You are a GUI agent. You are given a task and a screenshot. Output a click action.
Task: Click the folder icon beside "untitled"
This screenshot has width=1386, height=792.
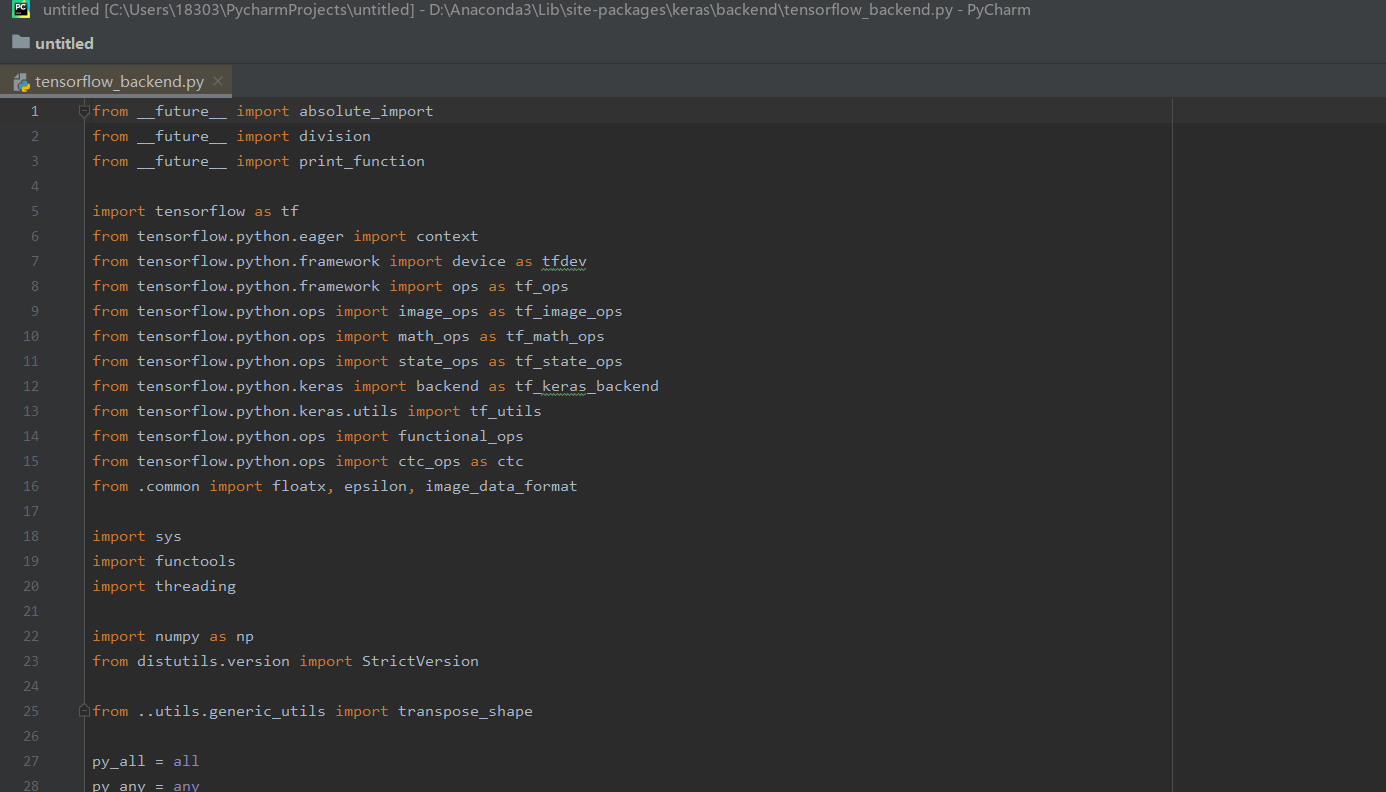20,43
